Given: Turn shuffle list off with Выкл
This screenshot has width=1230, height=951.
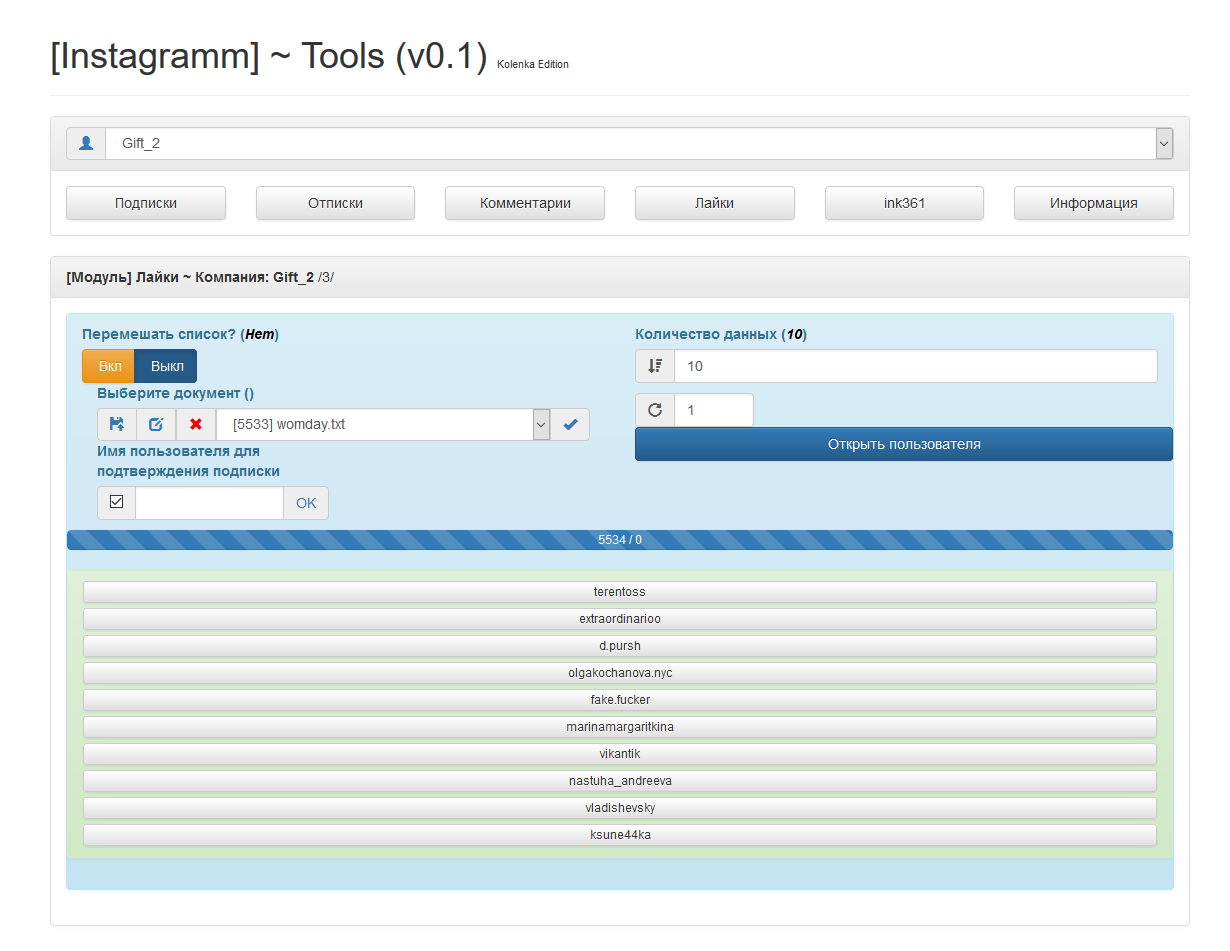Looking at the screenshot, I should click(167, 366).
